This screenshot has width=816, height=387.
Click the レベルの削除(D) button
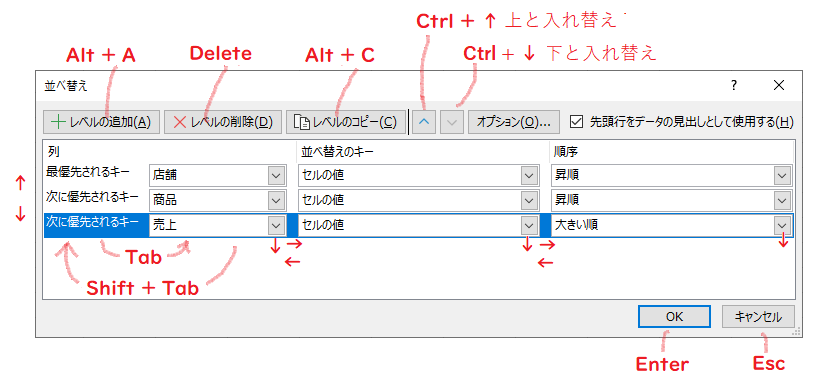click(x=223, y=122)
